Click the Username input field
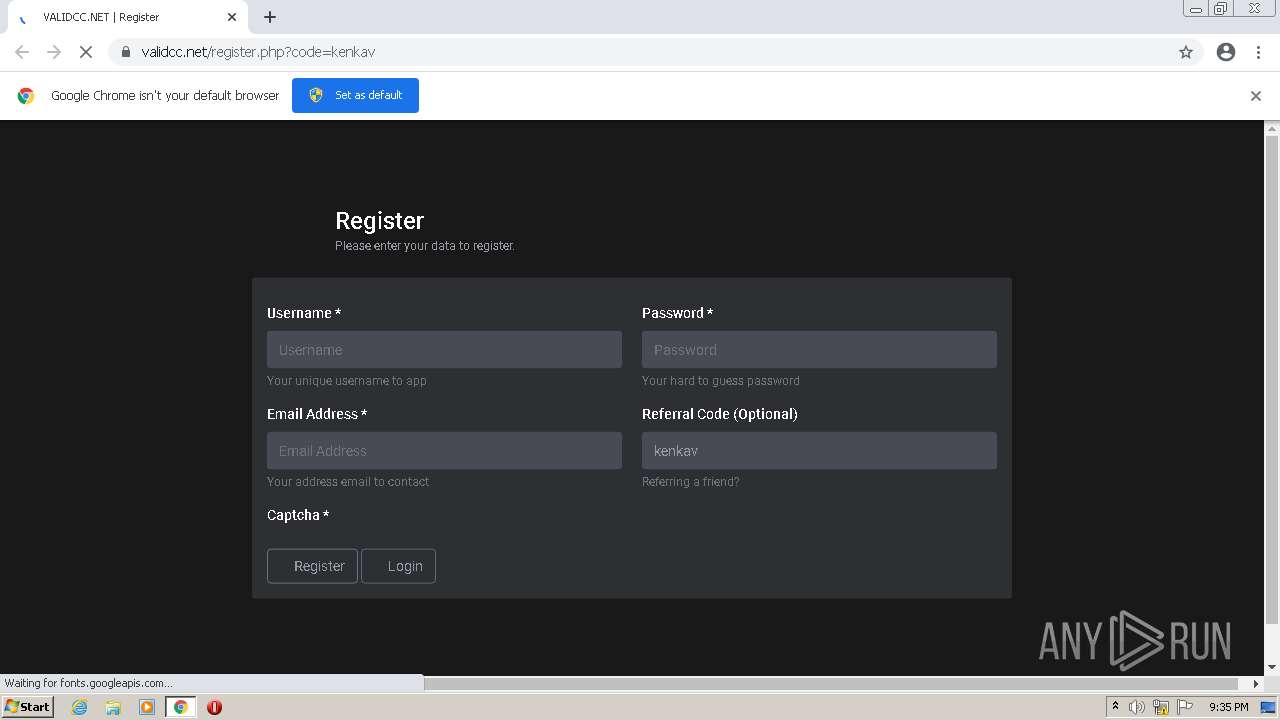The image size is (1280, 720). coord(444,350)
